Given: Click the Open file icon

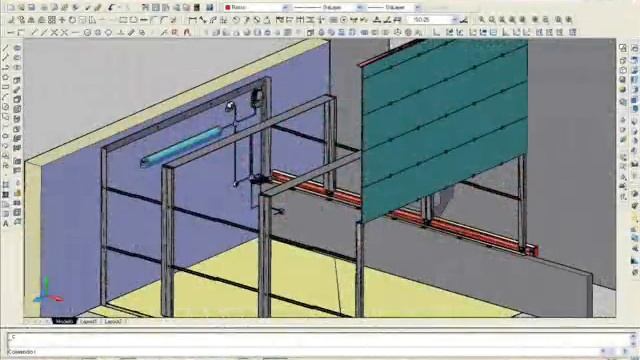Looking at the screenshot, I should coord(21,7).
